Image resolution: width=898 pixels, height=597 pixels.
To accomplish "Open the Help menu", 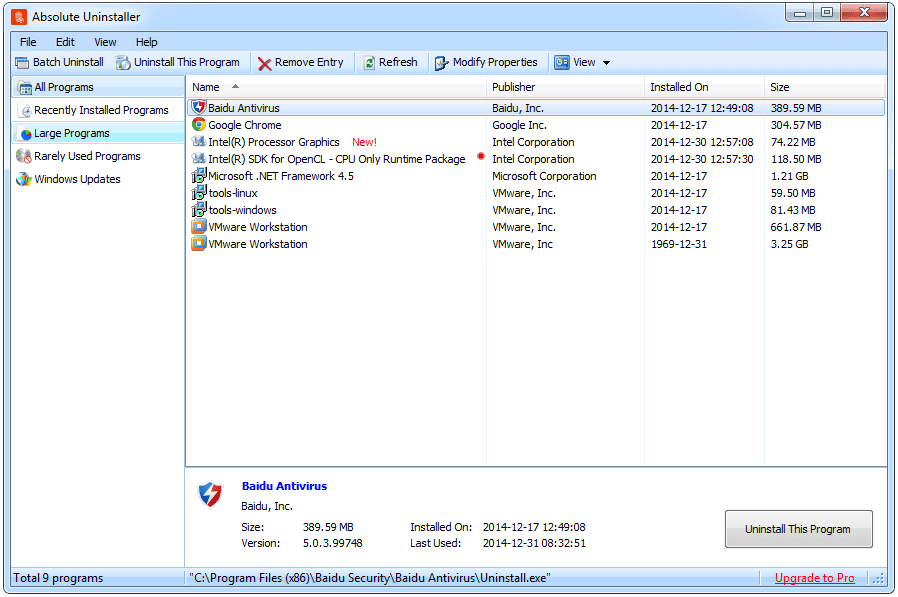I will (146, 42).
